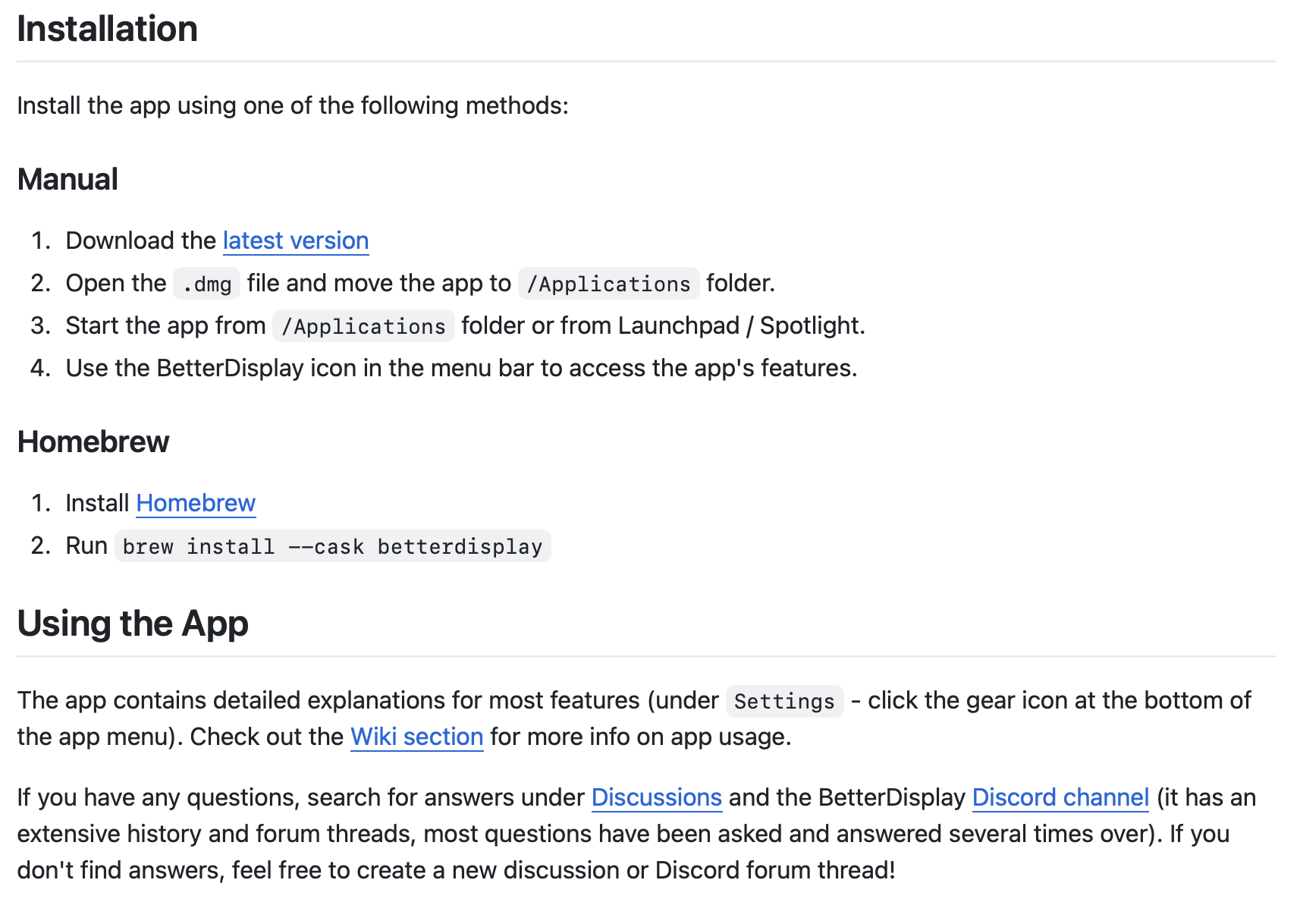Click the Installation heading
Image resolution: width=1300 pixels, height=924 pixels.
click(108, 29)
